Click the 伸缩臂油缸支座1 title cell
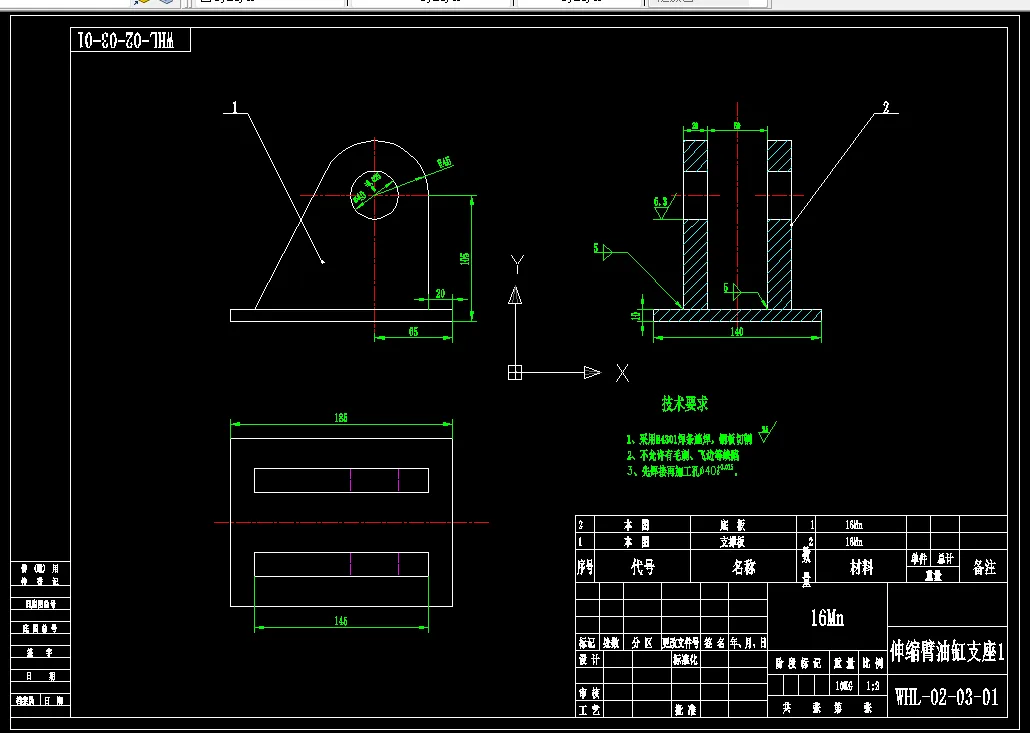The image size is (1030, 733). 947,650
